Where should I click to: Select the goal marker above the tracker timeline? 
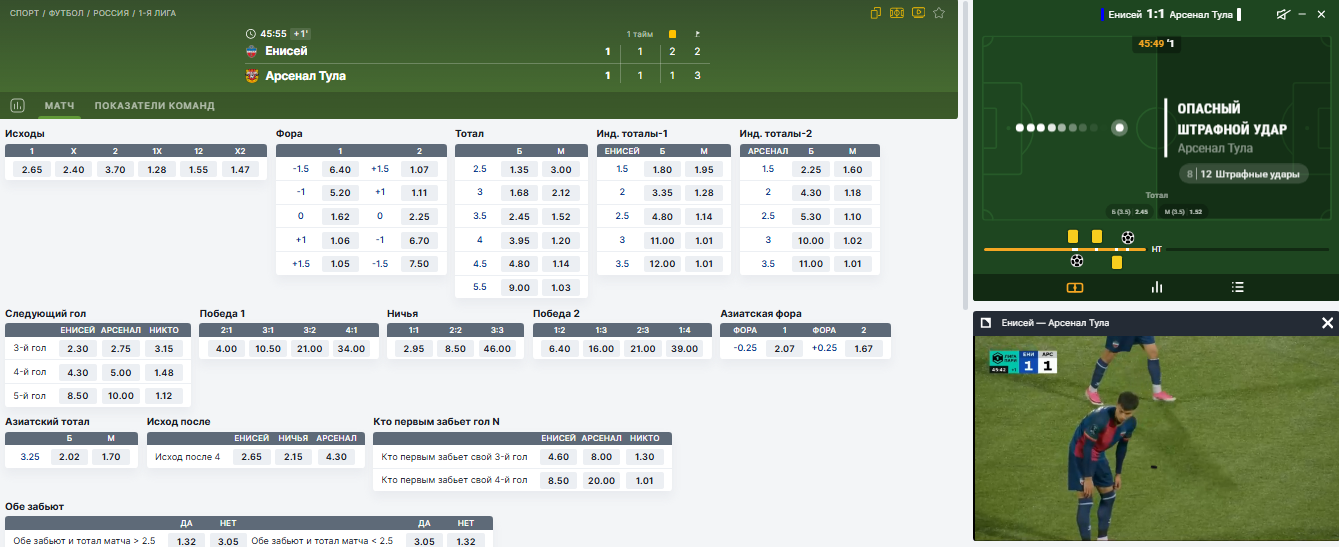[1128, 237]
